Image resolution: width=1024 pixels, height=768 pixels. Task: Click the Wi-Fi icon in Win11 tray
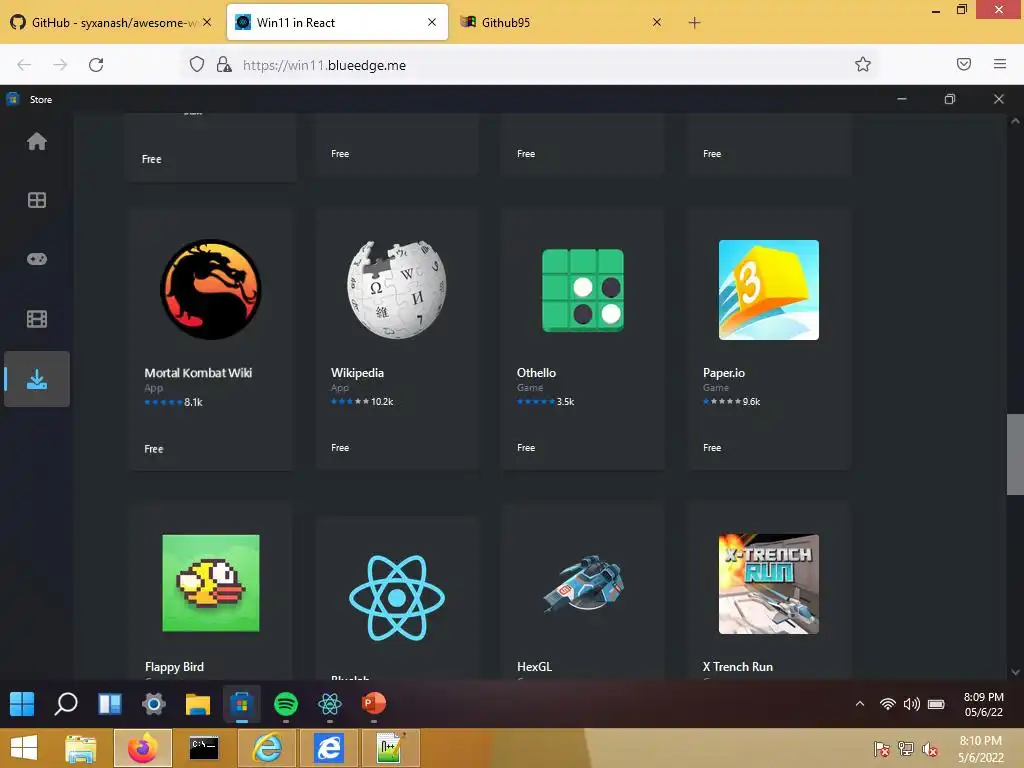(888, 704)
